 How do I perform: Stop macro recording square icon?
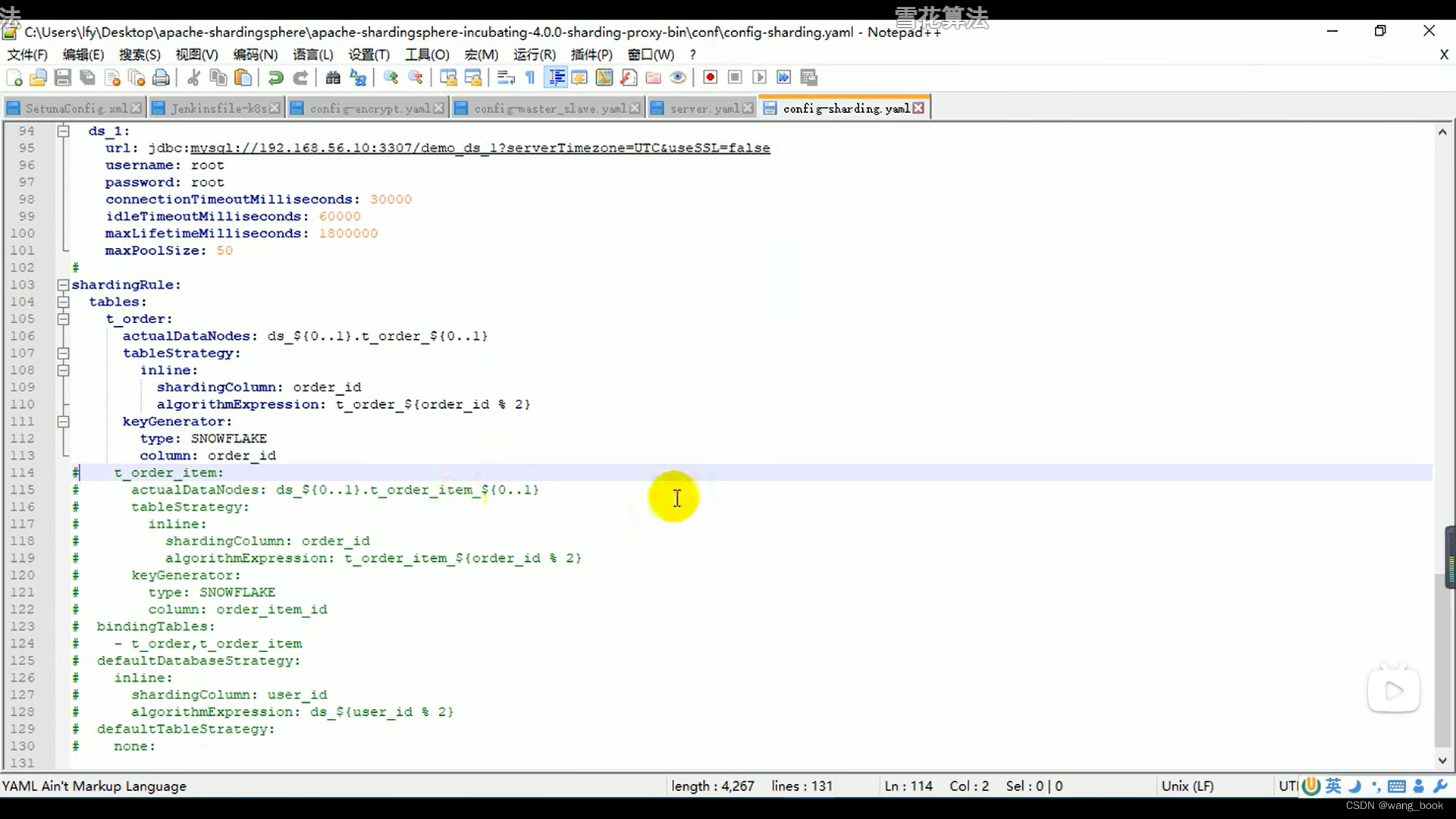tap(735, 77)
